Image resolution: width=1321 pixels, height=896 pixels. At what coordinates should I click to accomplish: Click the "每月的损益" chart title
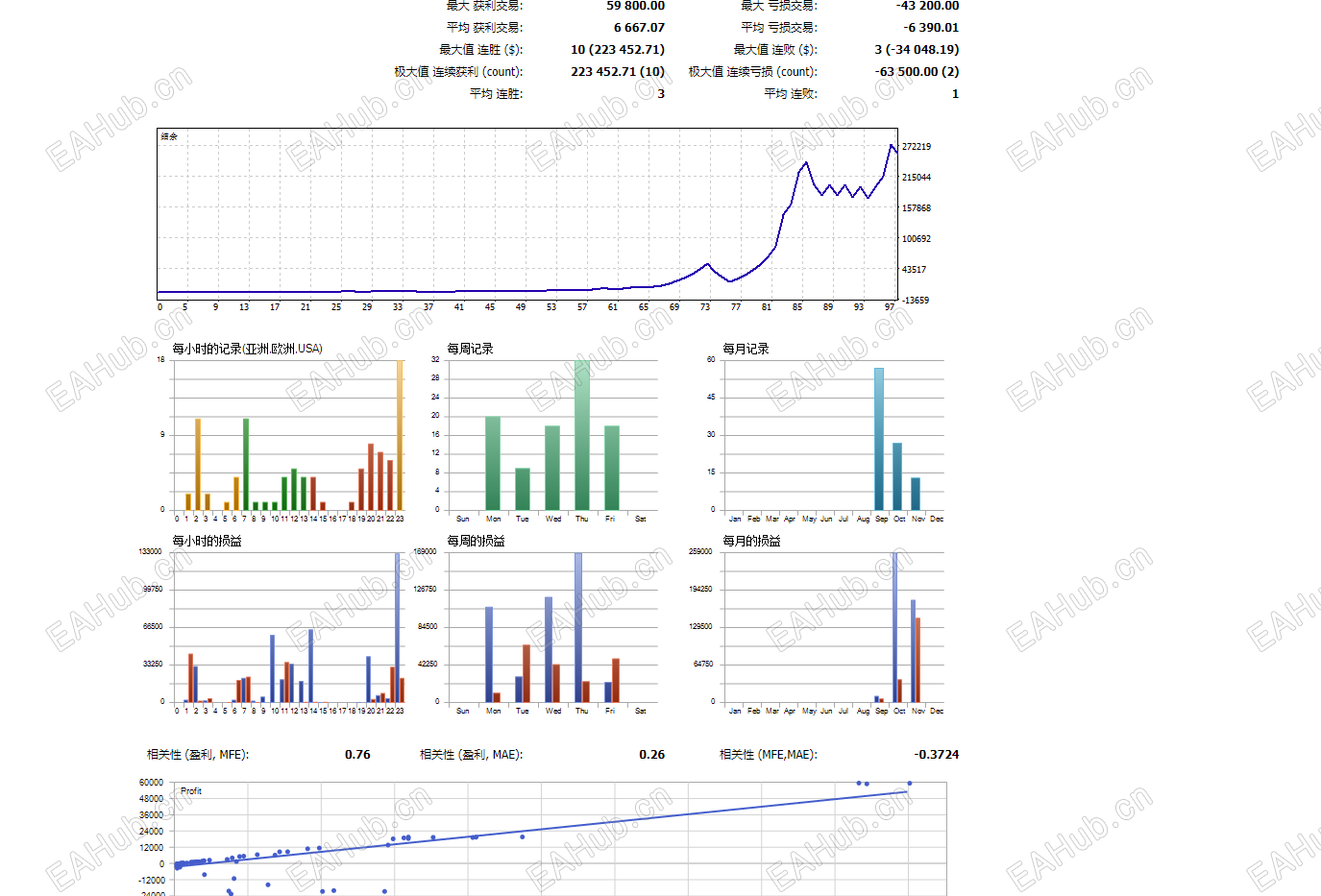coord(751,541)
